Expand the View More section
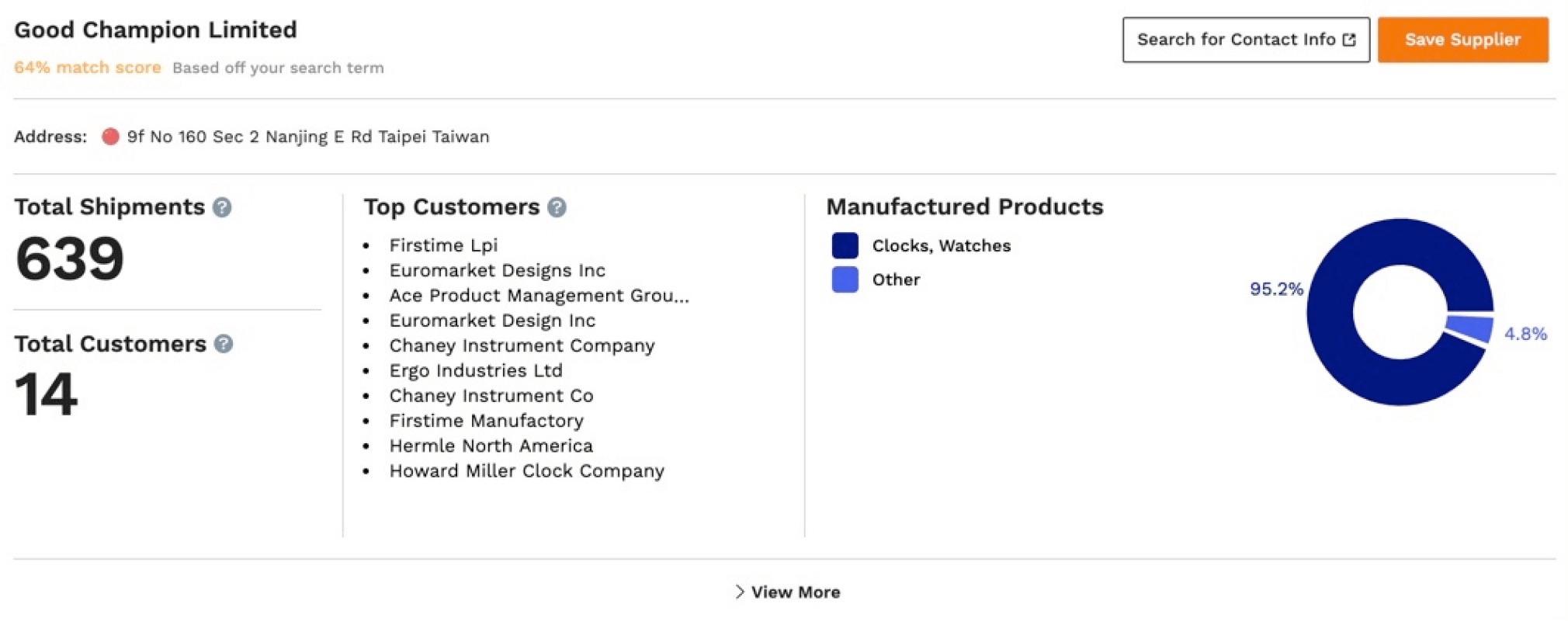1568x621 pixels. click(x=795, y=592)
